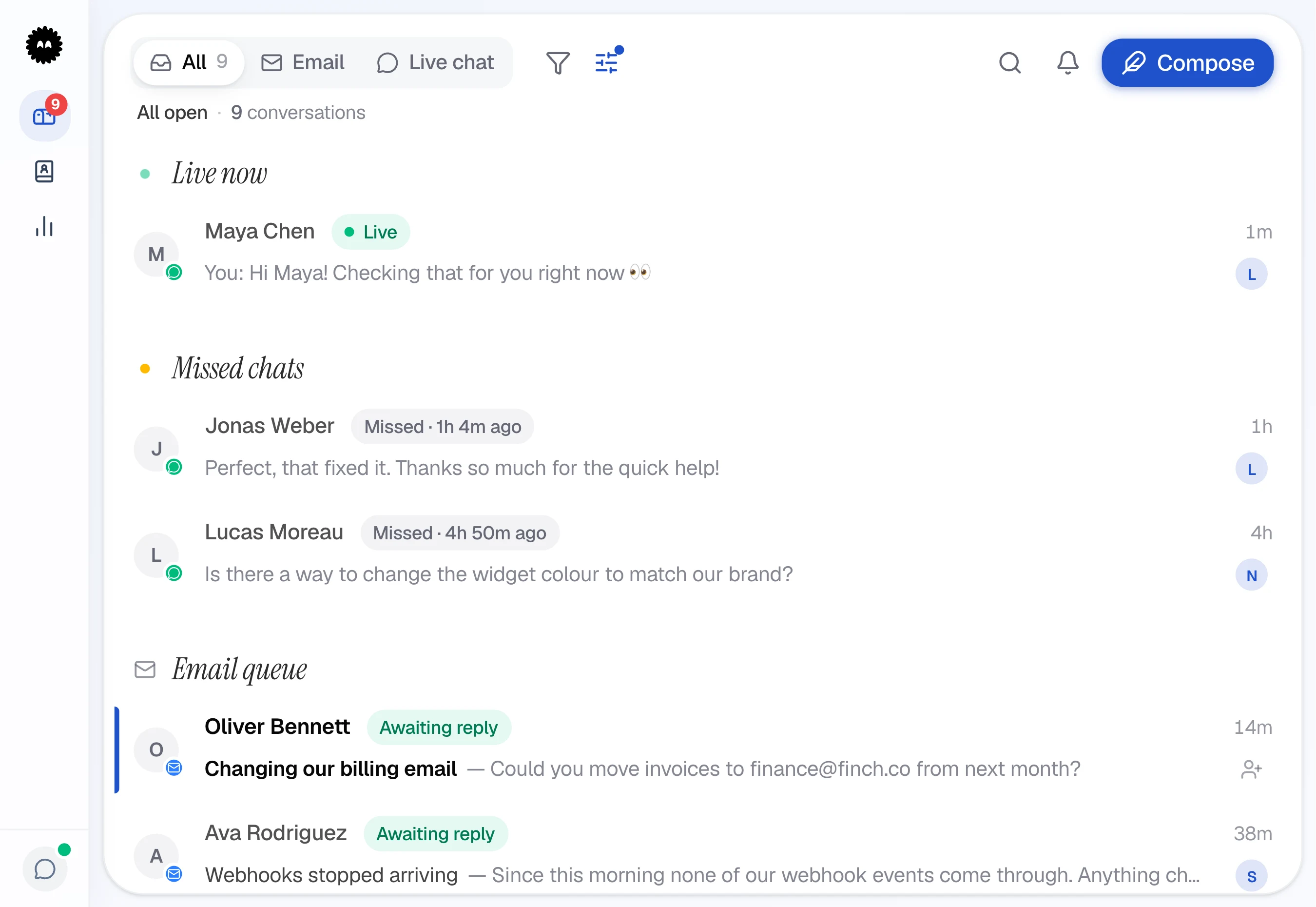Viewport: 1316px width, 907px height.
Task: Collapse the Missed chats section
Action: [238, 368]
